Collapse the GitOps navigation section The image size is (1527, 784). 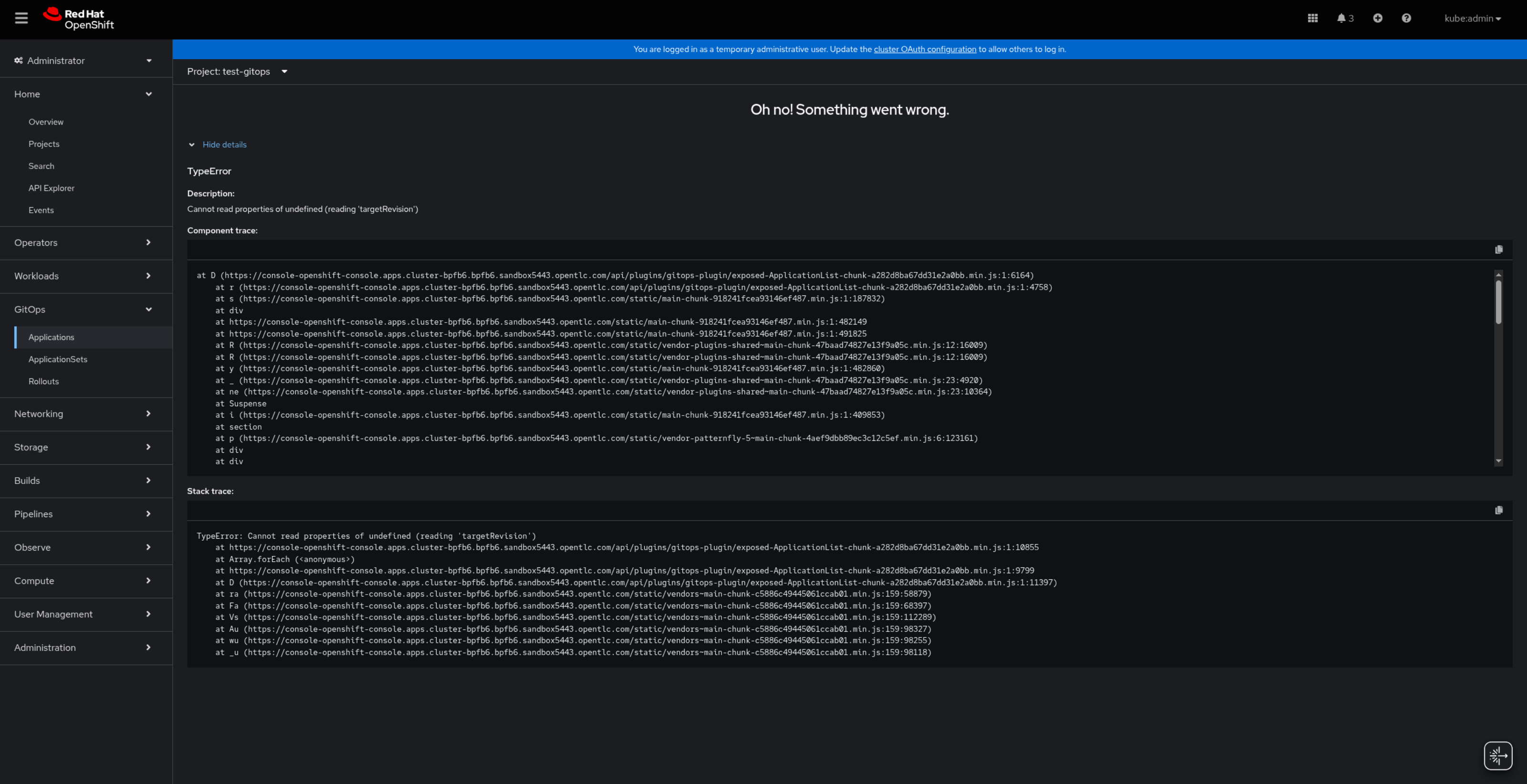pyautogui.click(x=83, y=309)
